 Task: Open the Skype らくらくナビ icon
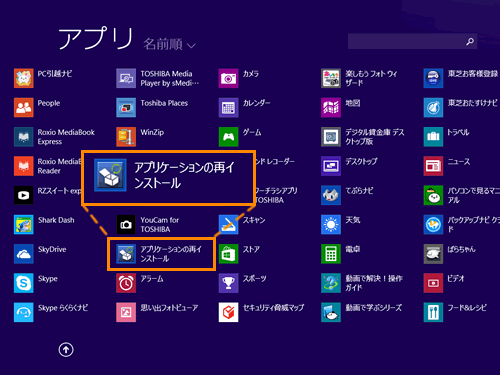[x=24, y=312]
